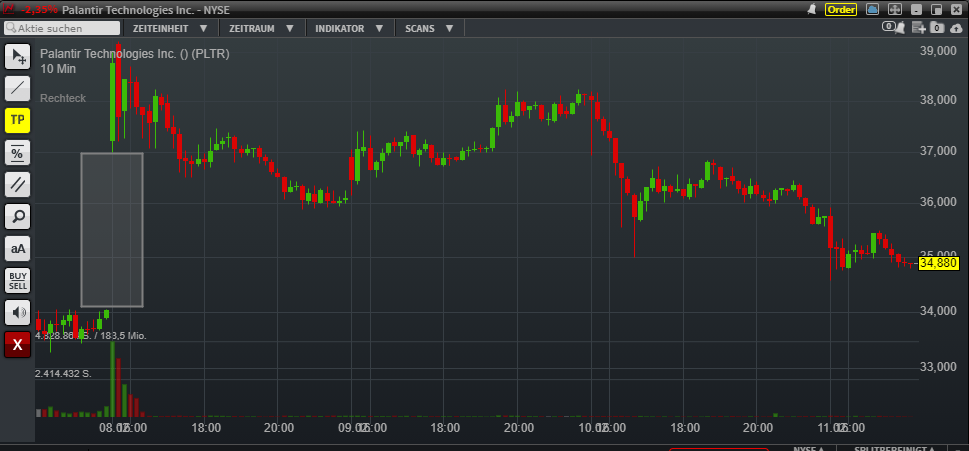Image resolution: width=969 pixels, height=451 pixels.
Task: Expand the SCANS dropdown
Action: click(429, 28)
